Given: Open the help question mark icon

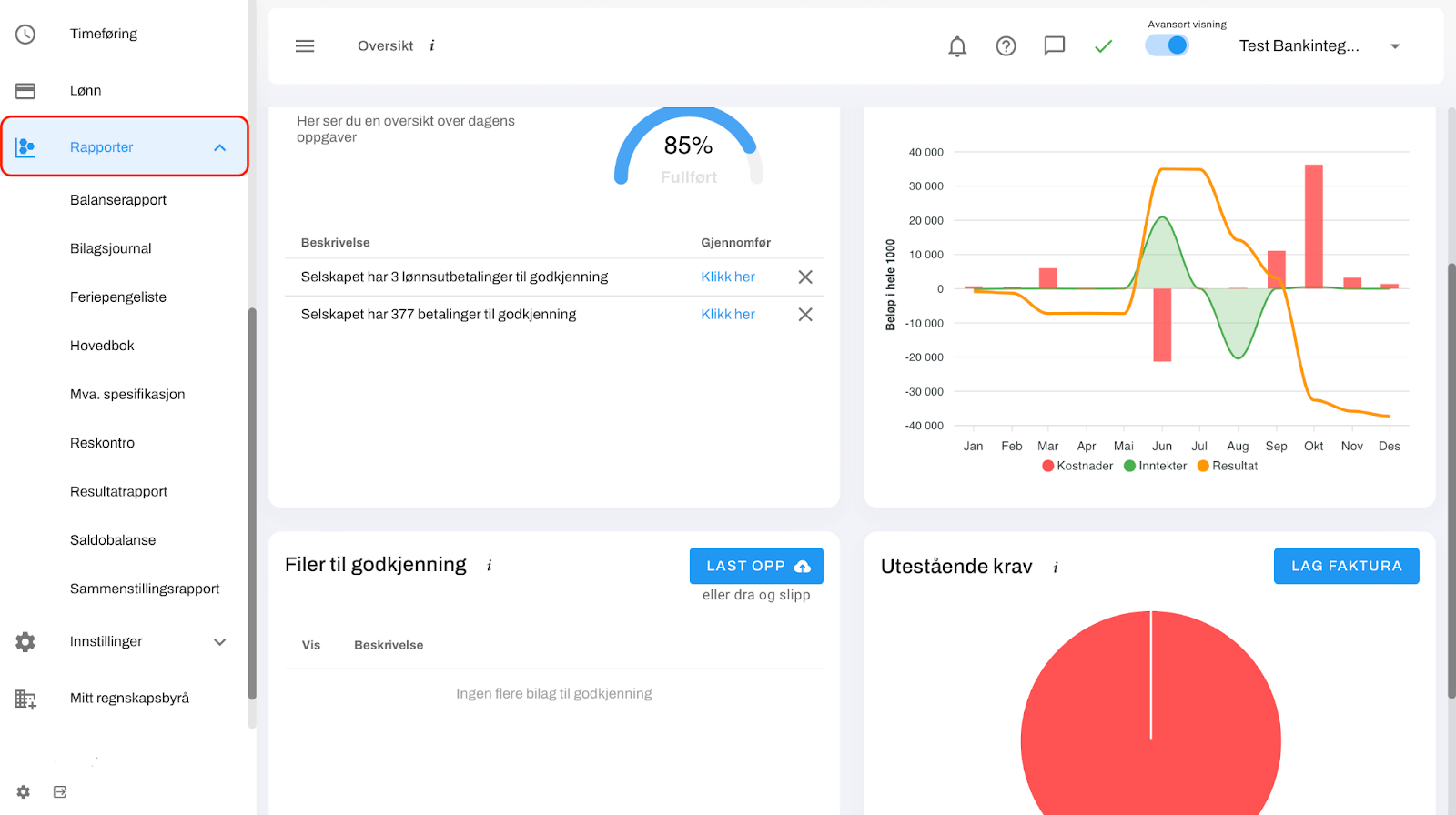Looking at the screenshot, I should pos(1006,46).
